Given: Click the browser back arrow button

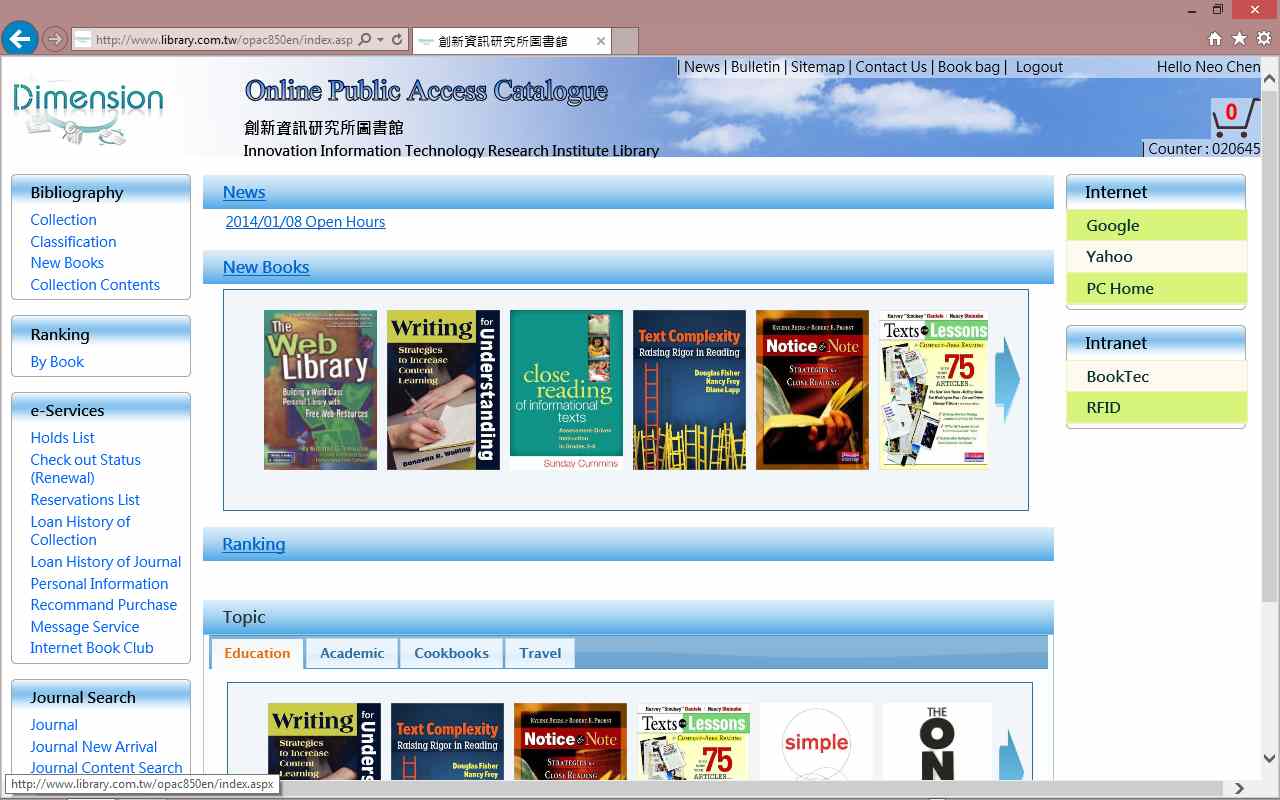Looking at the screenshot, I should [x=19, y=39].
